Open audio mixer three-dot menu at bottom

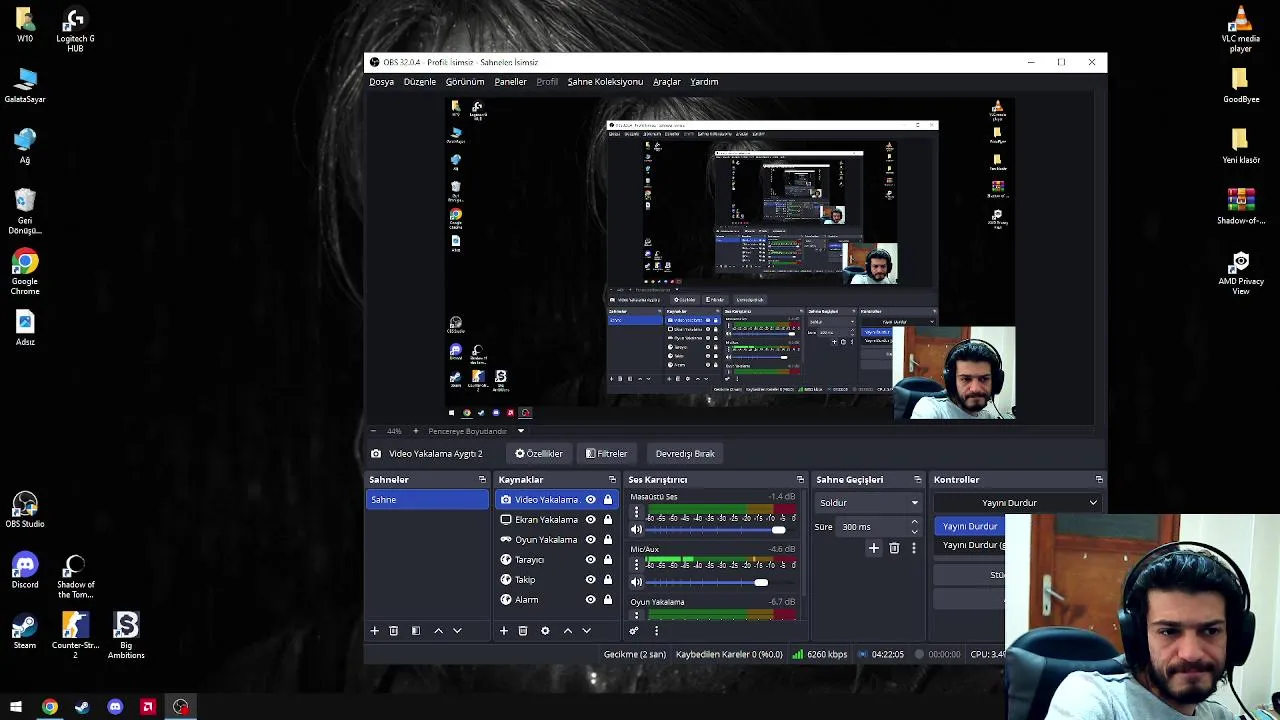point(656,631)
